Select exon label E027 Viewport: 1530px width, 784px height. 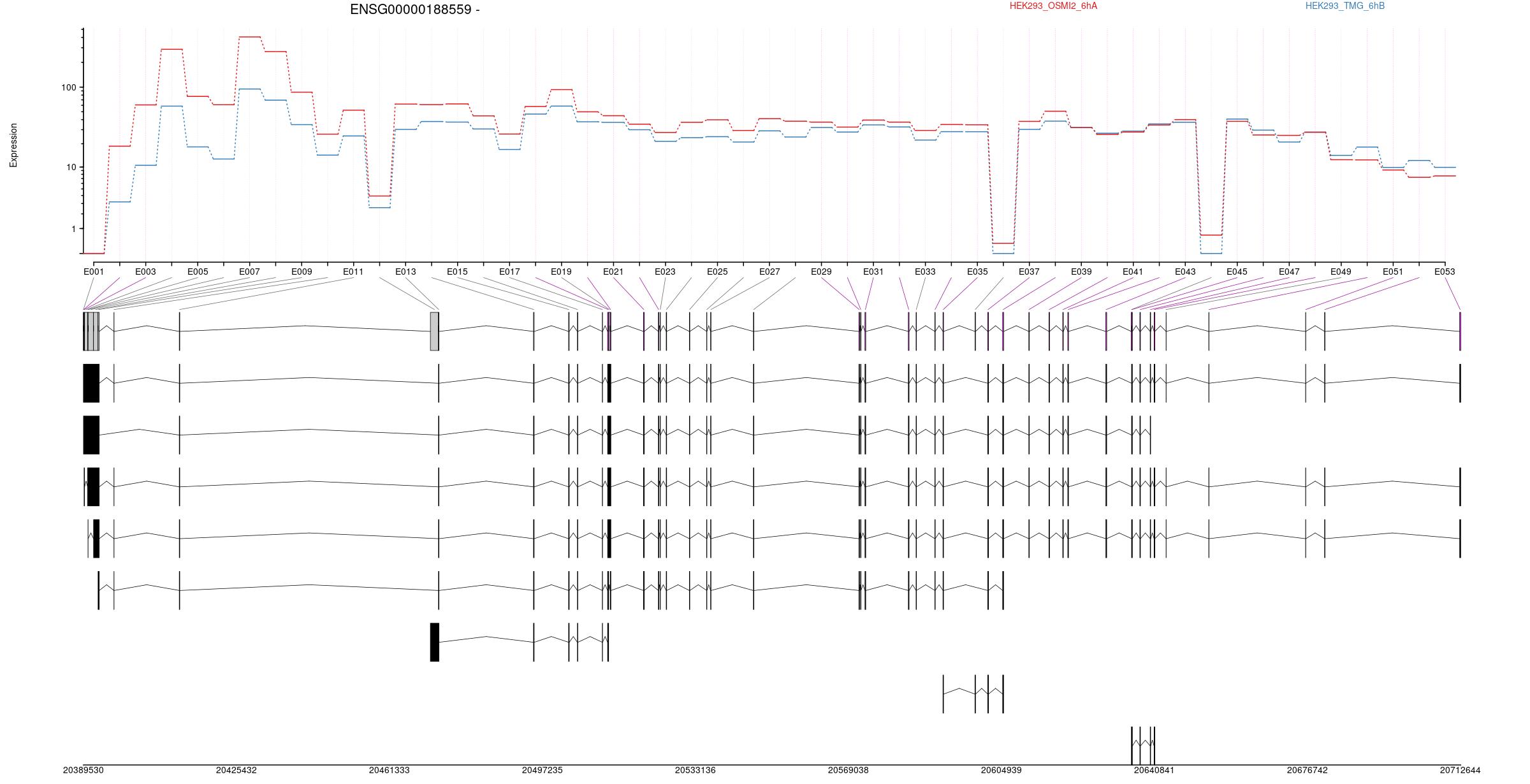(769, 272)
